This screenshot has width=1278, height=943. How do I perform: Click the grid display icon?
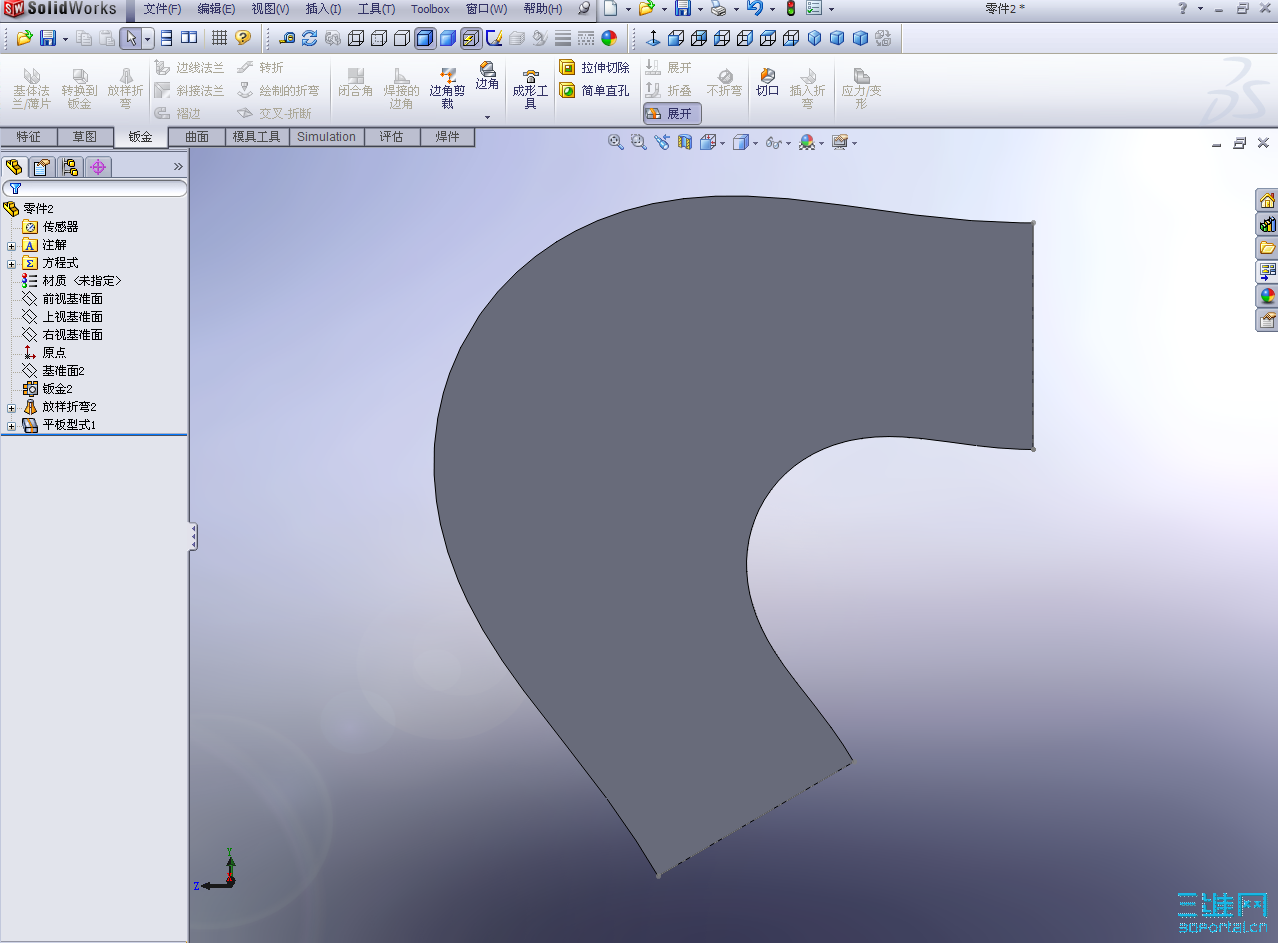219,38
